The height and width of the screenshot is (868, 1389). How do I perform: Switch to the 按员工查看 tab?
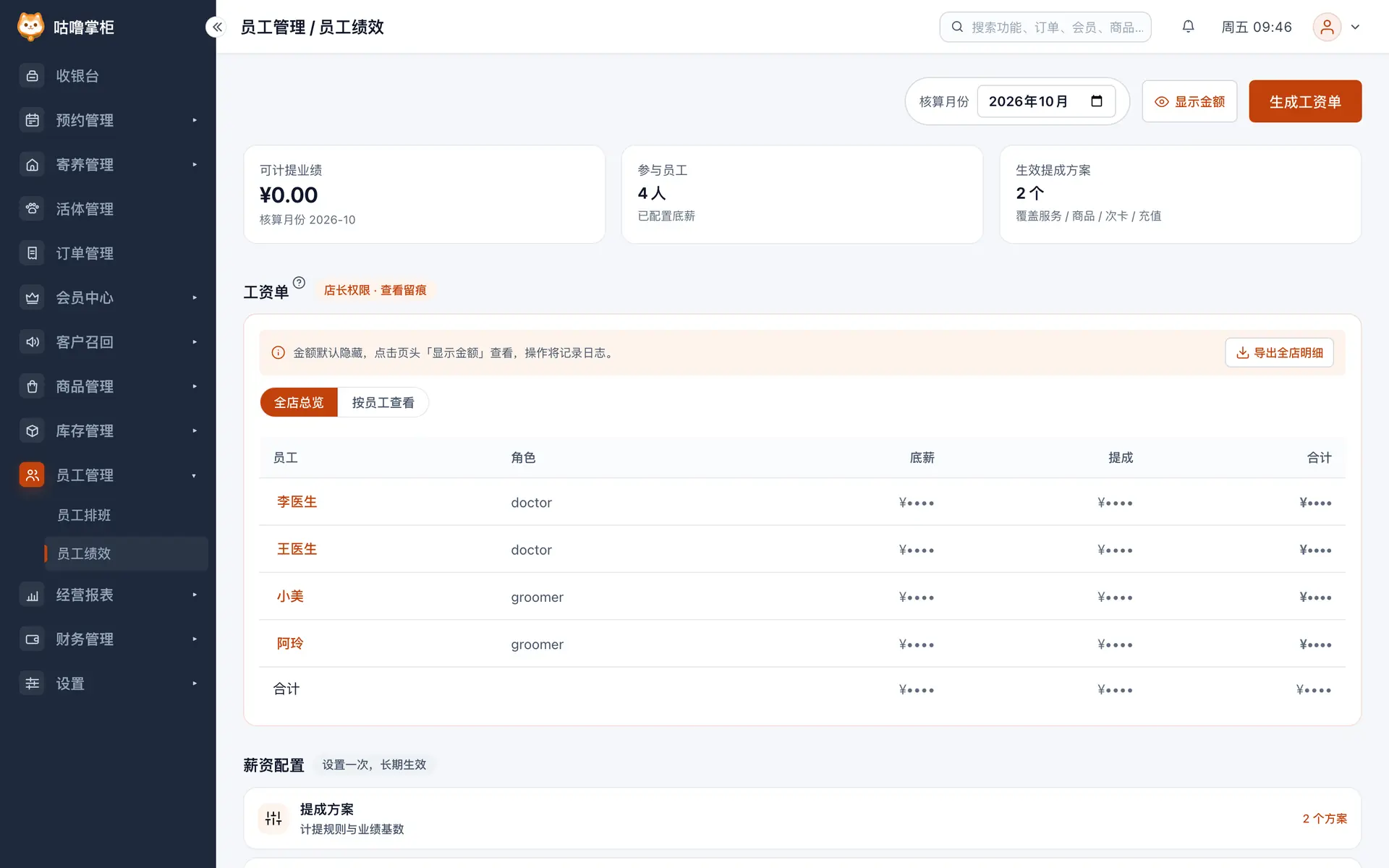point(383,402)
